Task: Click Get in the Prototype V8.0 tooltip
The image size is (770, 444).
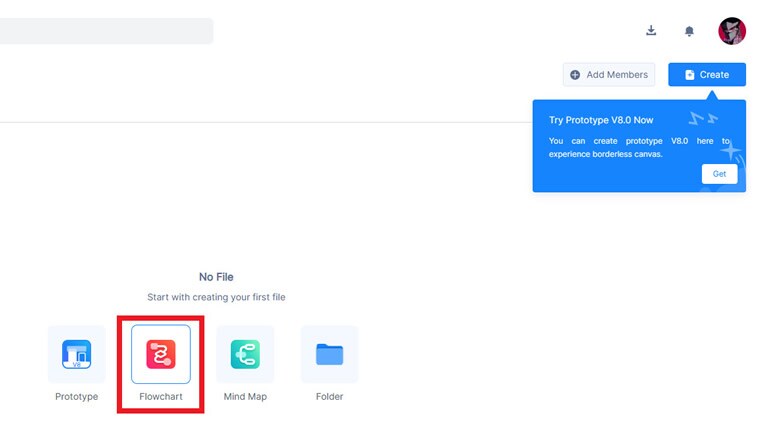Action: tap(719, 174)
